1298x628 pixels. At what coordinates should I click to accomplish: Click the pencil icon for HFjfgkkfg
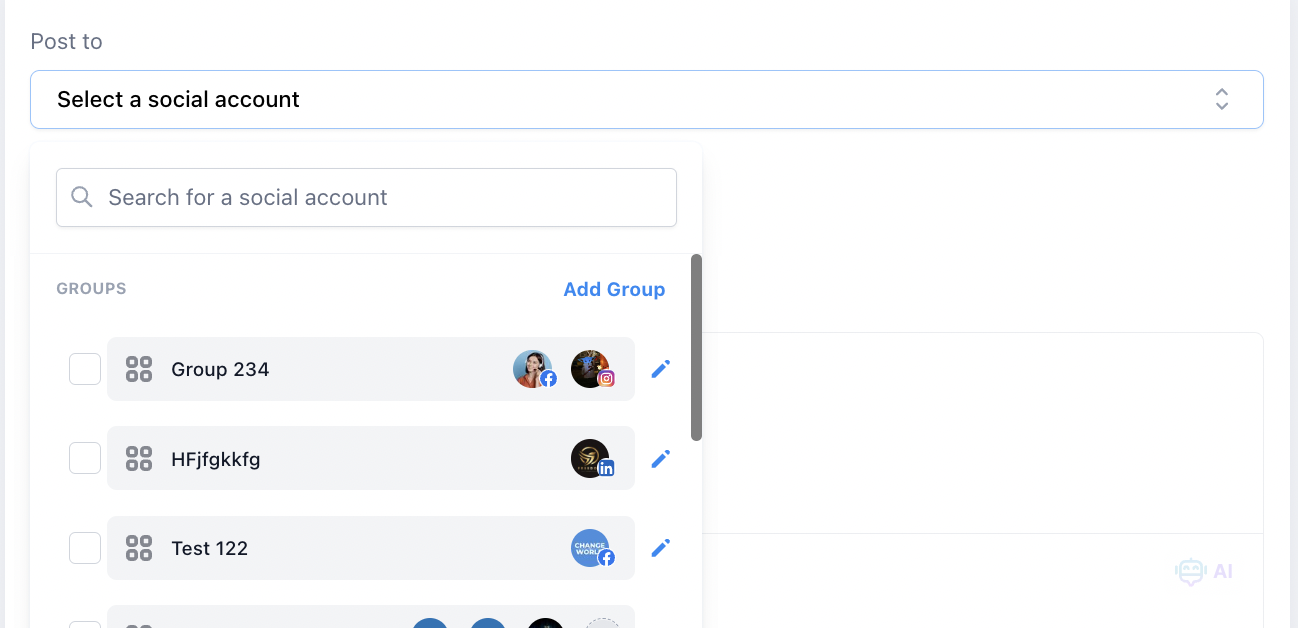[x=660, y=459]
